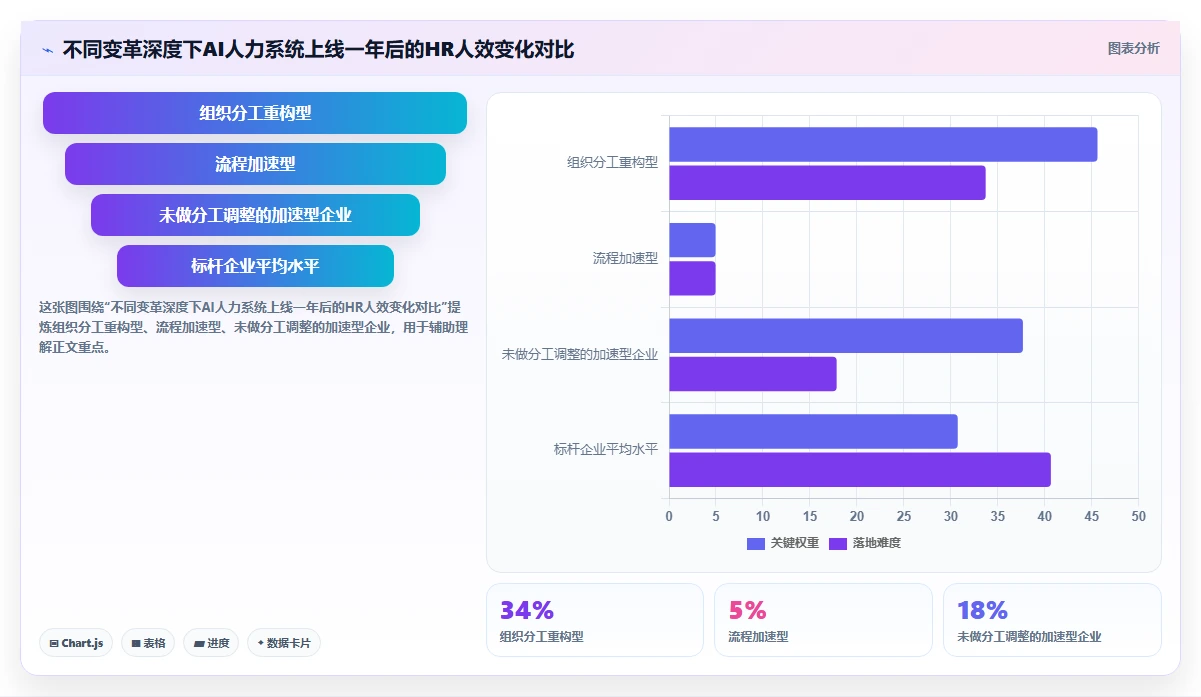
Task: Click the x-axis tick value 50
Action: 1138,516
